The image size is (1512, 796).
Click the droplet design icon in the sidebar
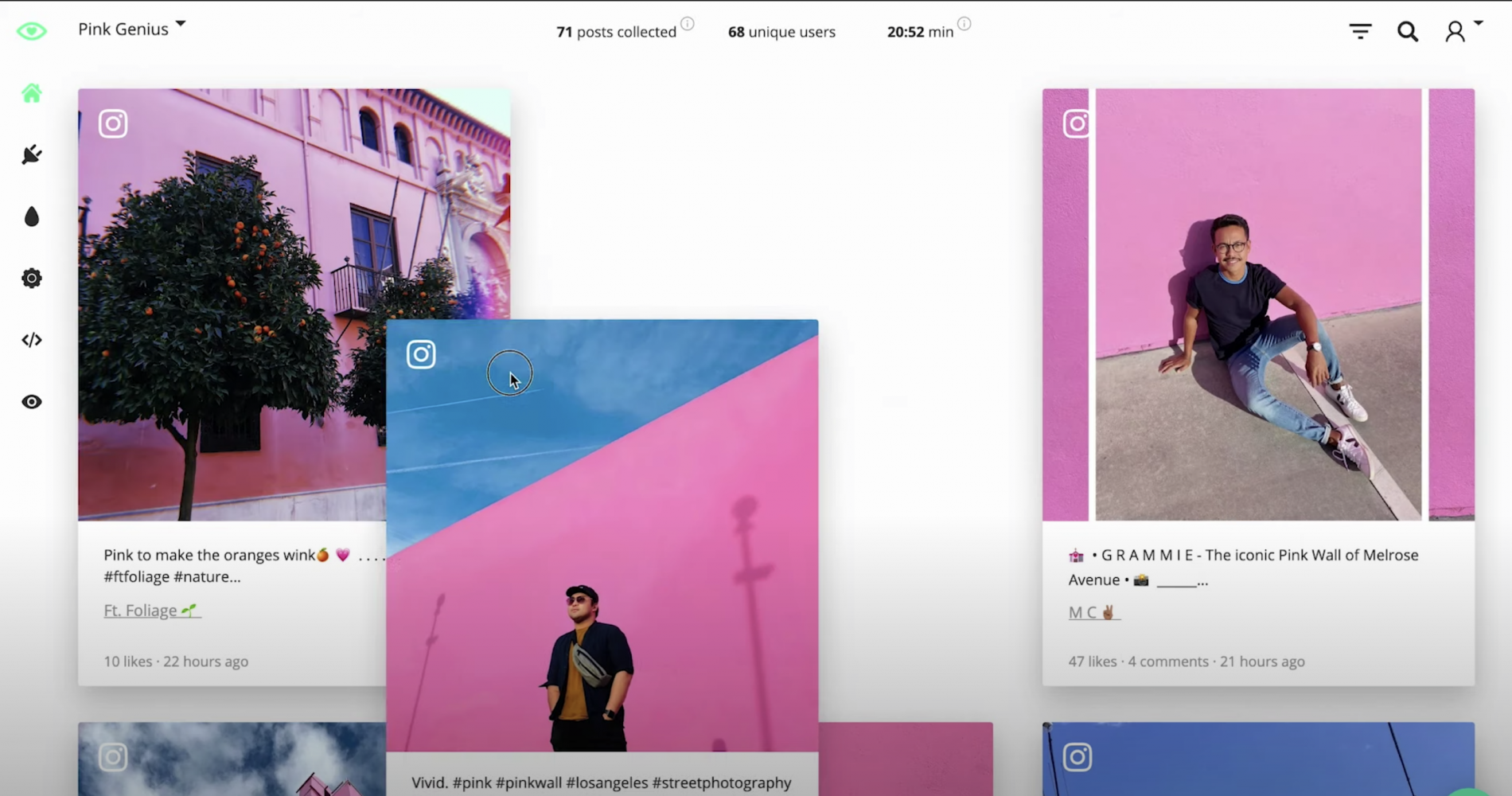(x=31, y=216)
